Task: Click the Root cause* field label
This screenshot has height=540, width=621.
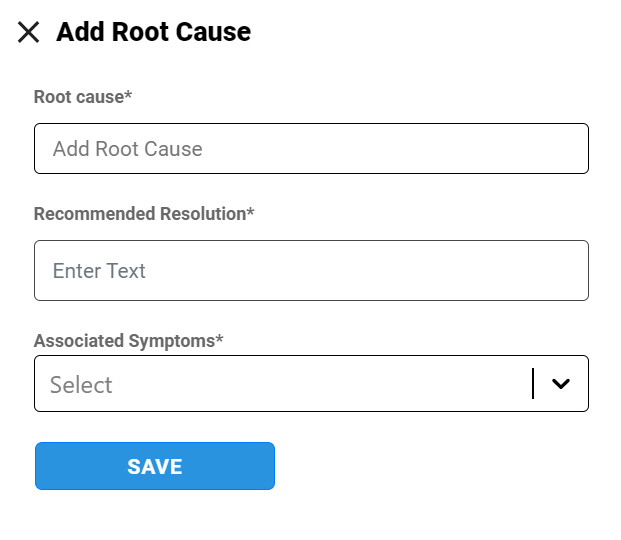Action: (x=83, y=97)
